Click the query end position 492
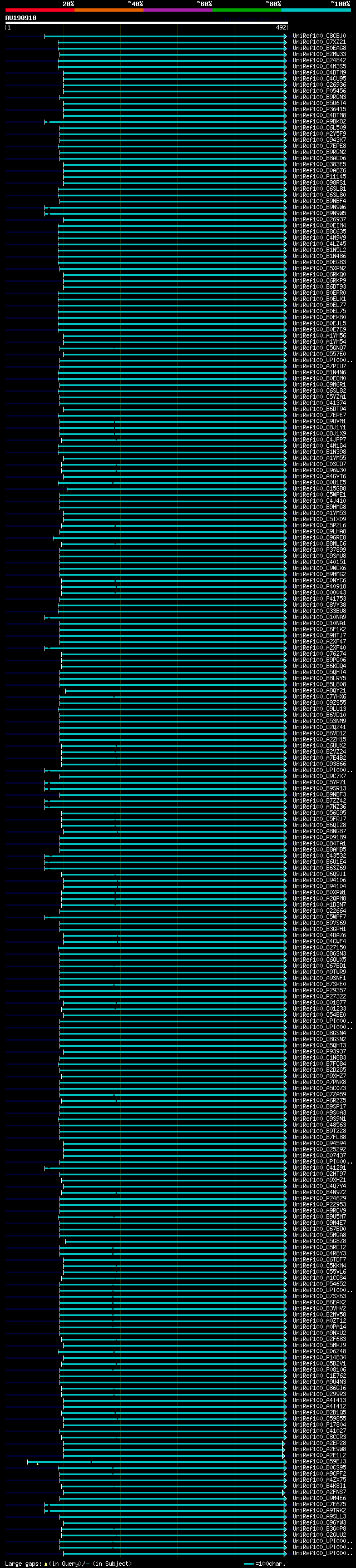Viewport: 356px width, 1568px height. pos(280,27)
